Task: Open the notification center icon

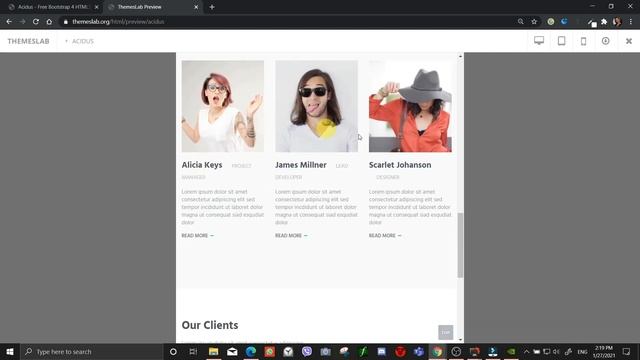Action: tap(626, 351)
